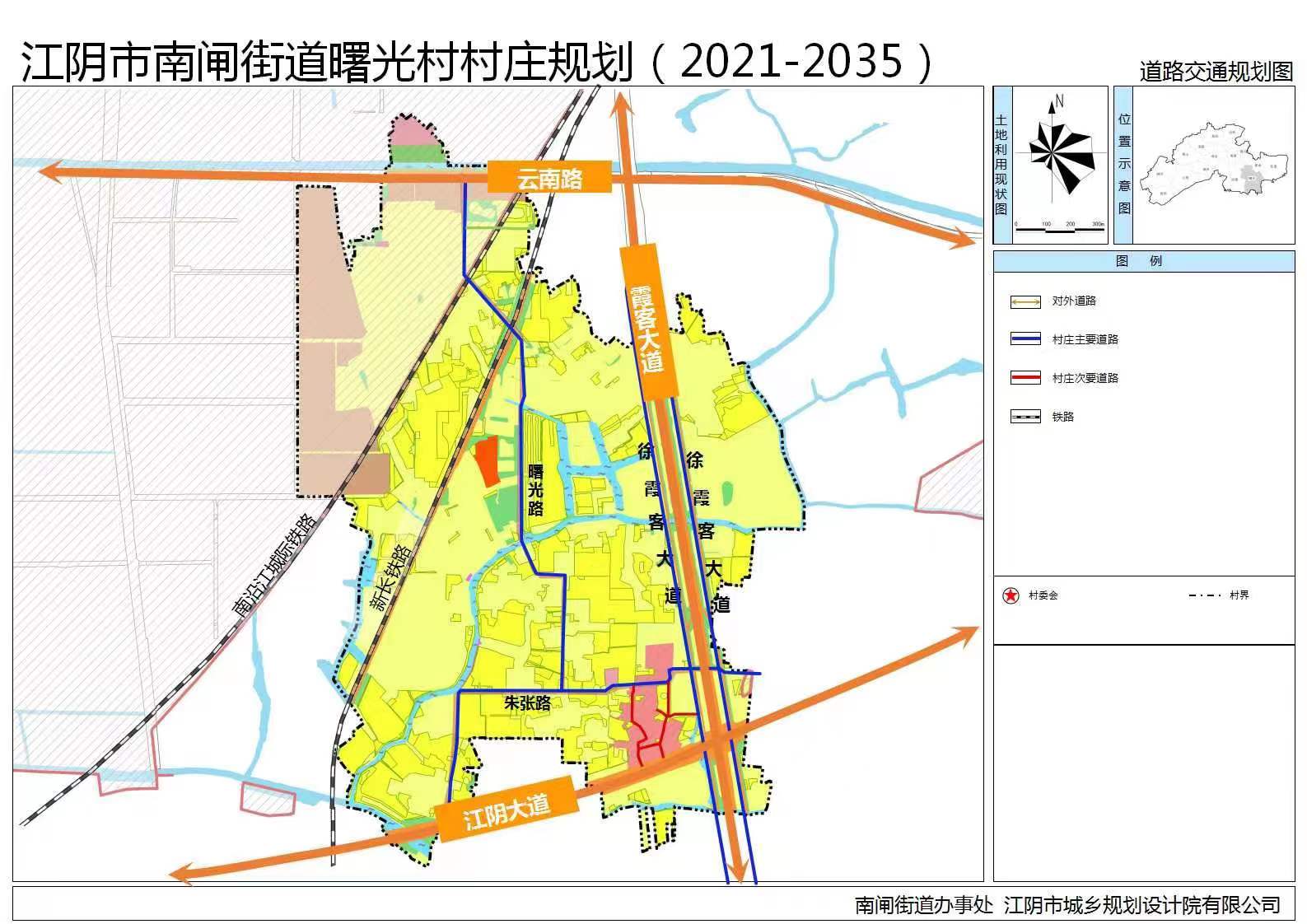Click the 铁路 legend line symbol
The width and height of the screenshot is (1307, 924).
tap(1025, 417)
